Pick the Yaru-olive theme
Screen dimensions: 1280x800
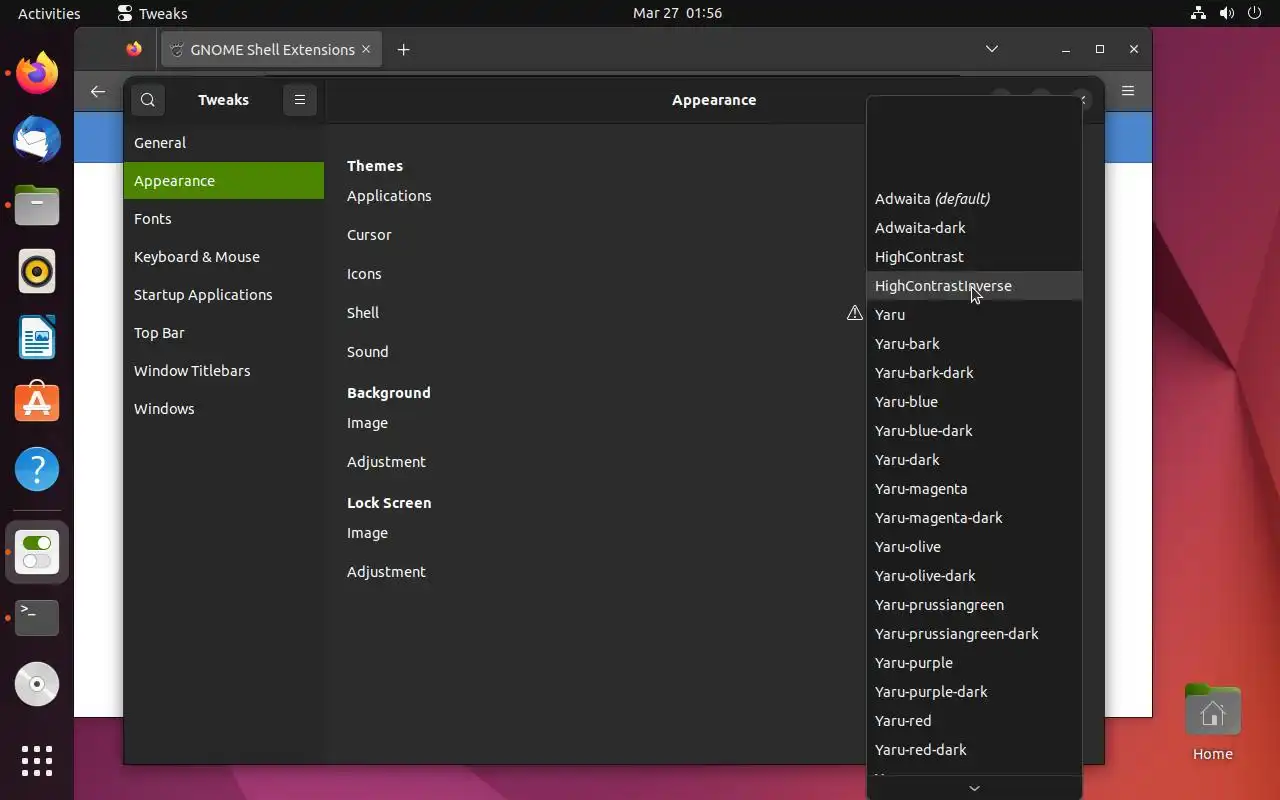click(x=974, y=547)
